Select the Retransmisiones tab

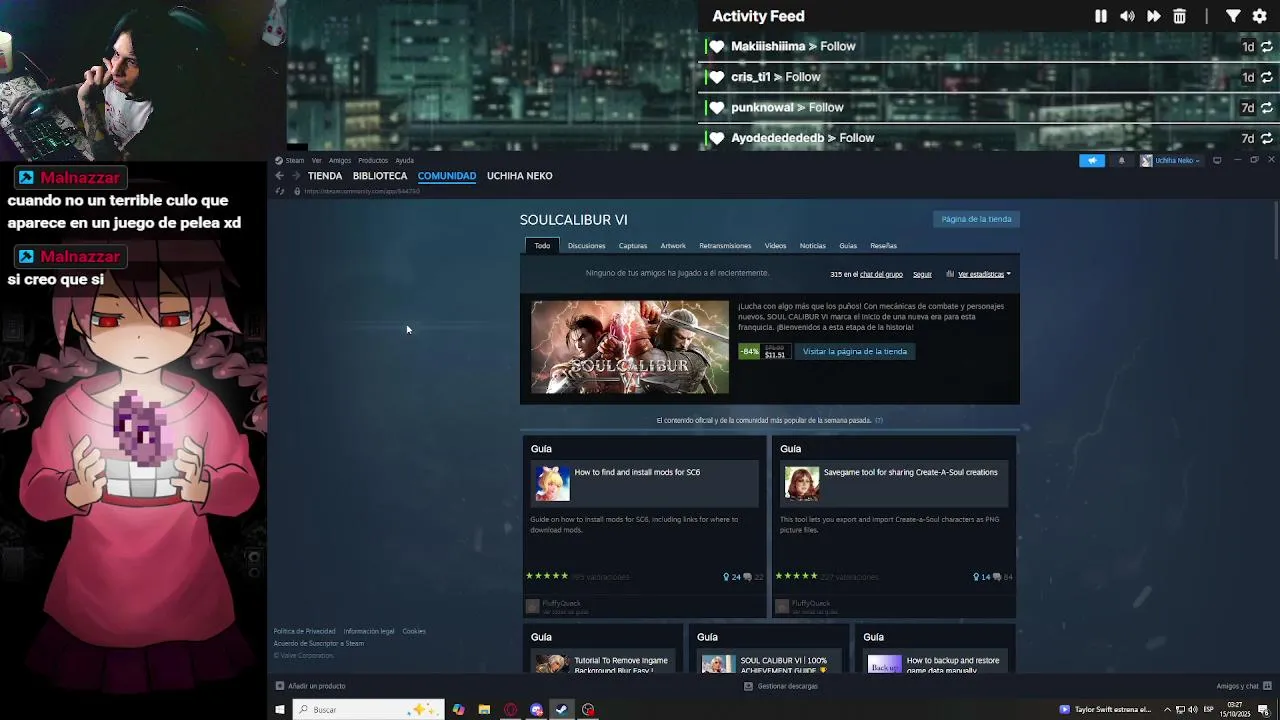[x=725, y=246]
